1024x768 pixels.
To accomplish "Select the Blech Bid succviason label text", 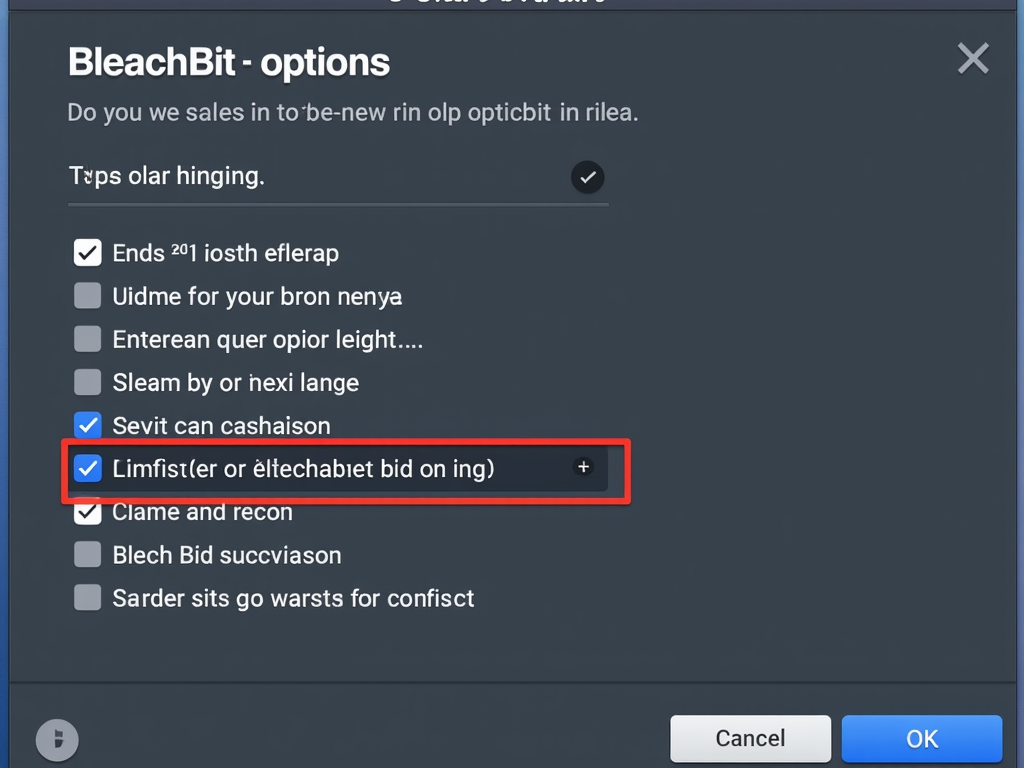I will (227, 555).
